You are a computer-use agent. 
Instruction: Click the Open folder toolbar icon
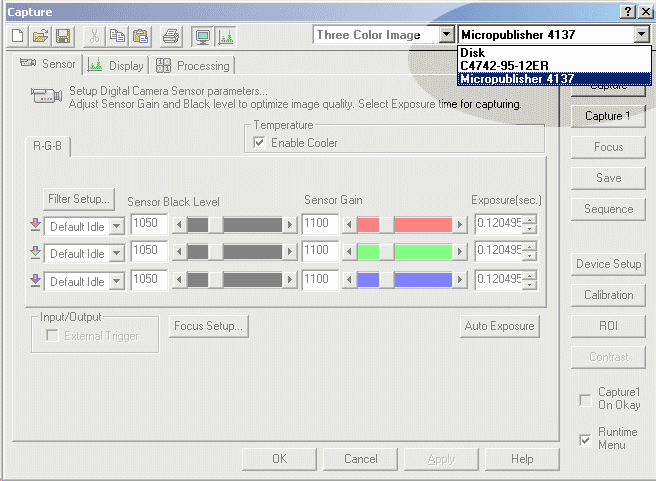pos(40,36)
